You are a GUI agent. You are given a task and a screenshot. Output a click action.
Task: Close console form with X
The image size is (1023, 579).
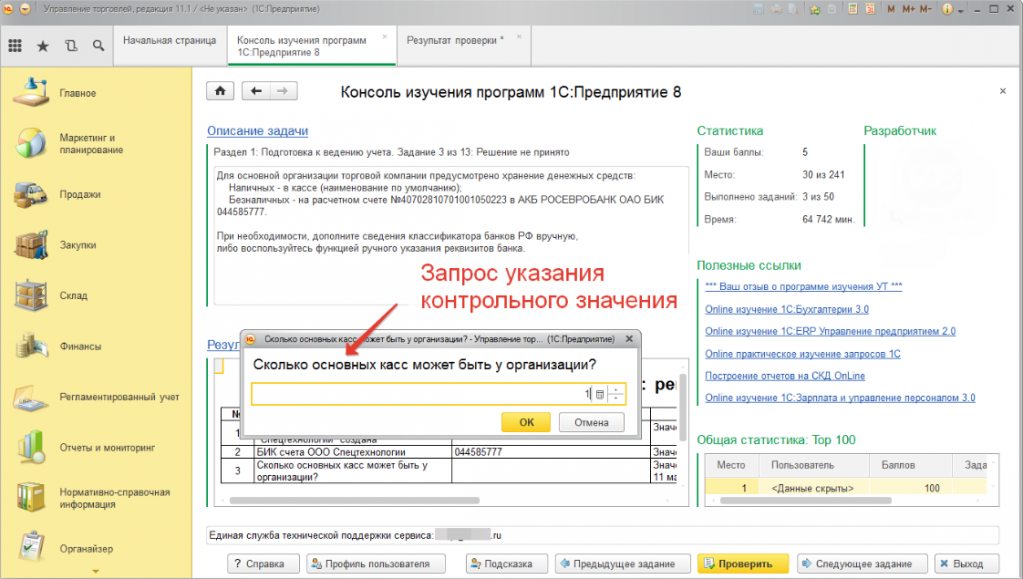pos(1003,91)
